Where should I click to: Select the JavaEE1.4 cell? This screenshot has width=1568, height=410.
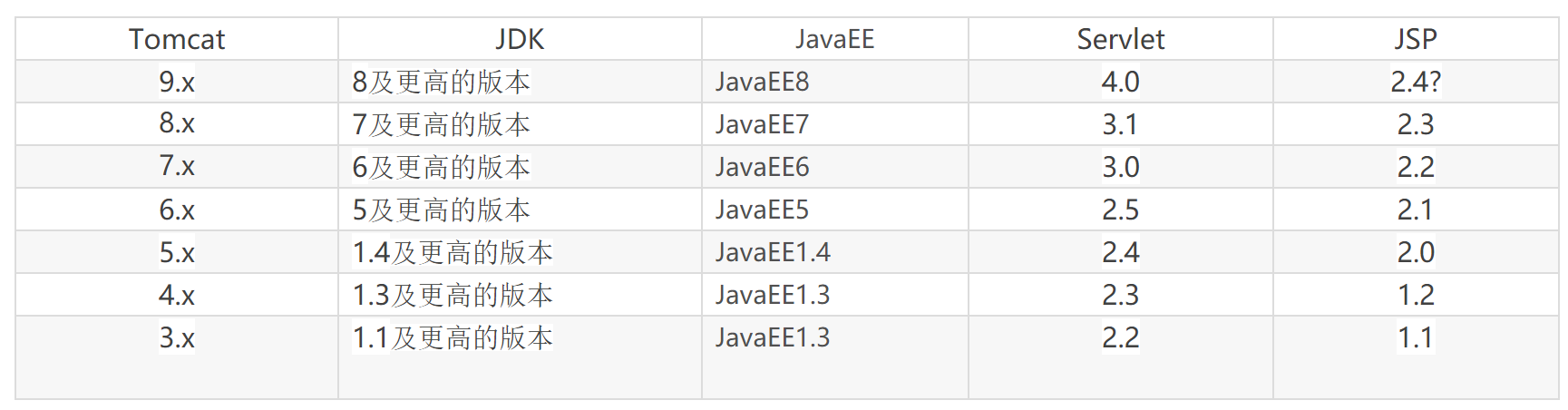[x=773, y=252]
